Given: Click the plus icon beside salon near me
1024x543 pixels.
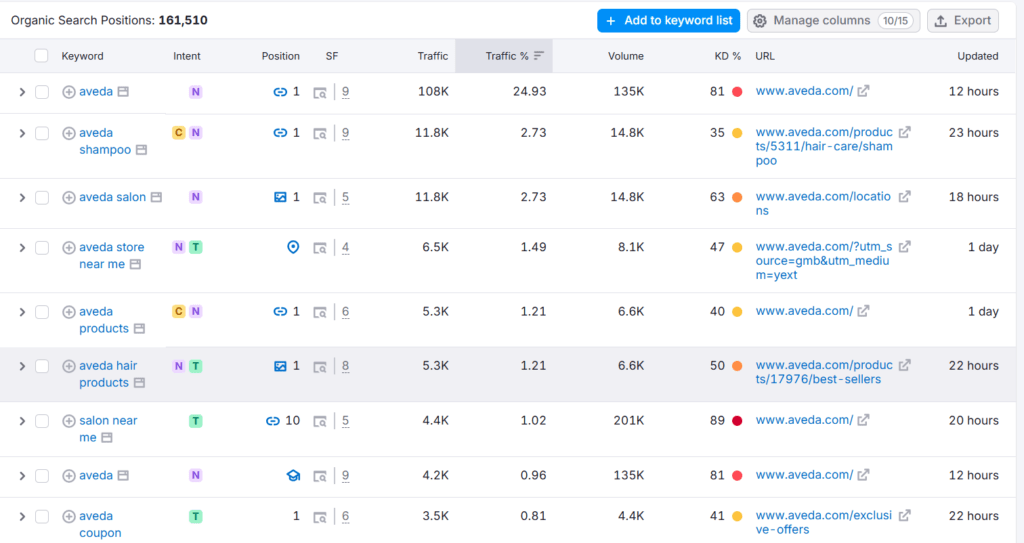Looking at the screenshot, I should (x=69, y=421).
